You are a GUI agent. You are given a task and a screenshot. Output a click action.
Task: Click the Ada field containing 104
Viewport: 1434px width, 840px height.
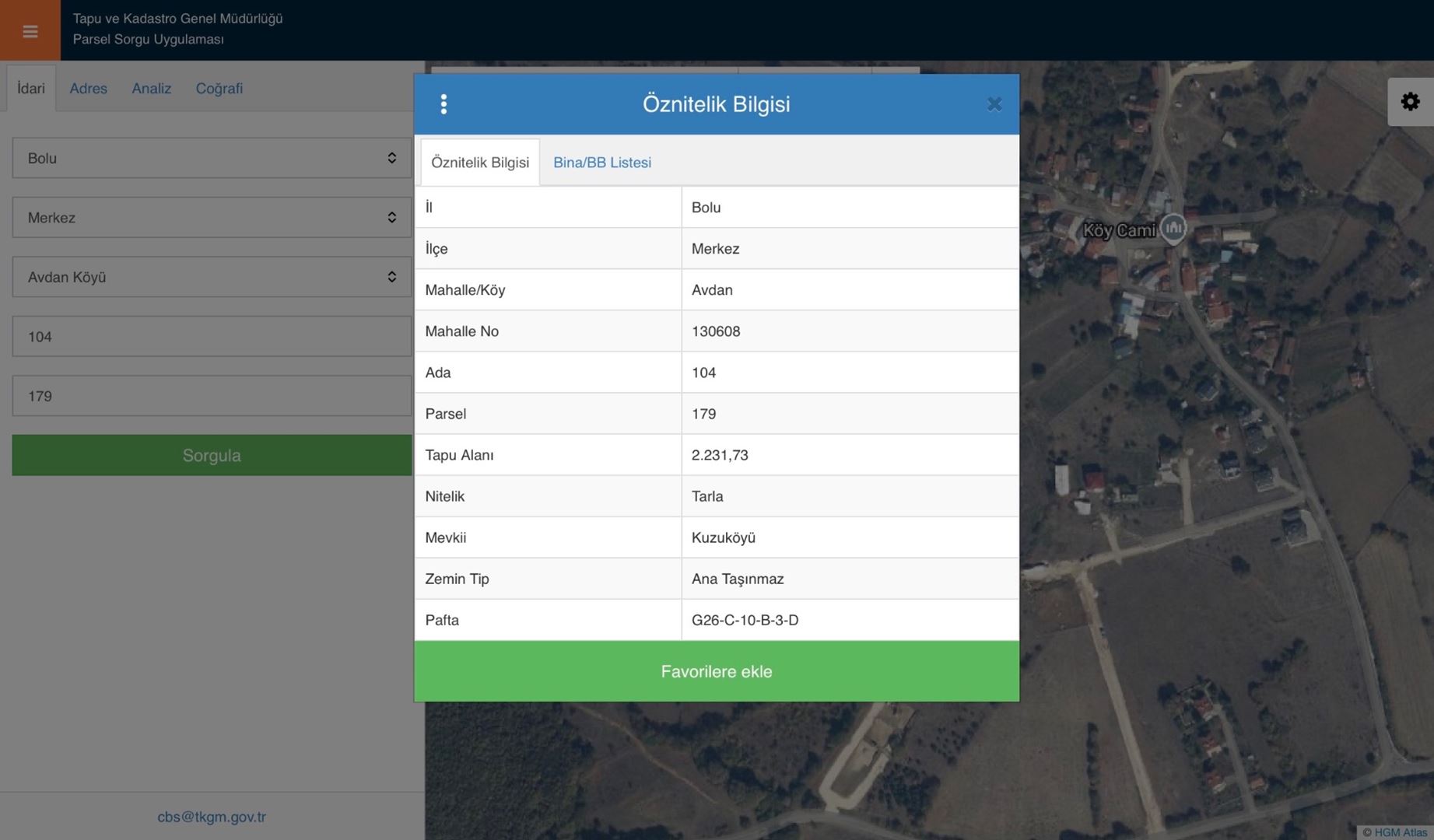pyautogui.click(x=212, y=337)
